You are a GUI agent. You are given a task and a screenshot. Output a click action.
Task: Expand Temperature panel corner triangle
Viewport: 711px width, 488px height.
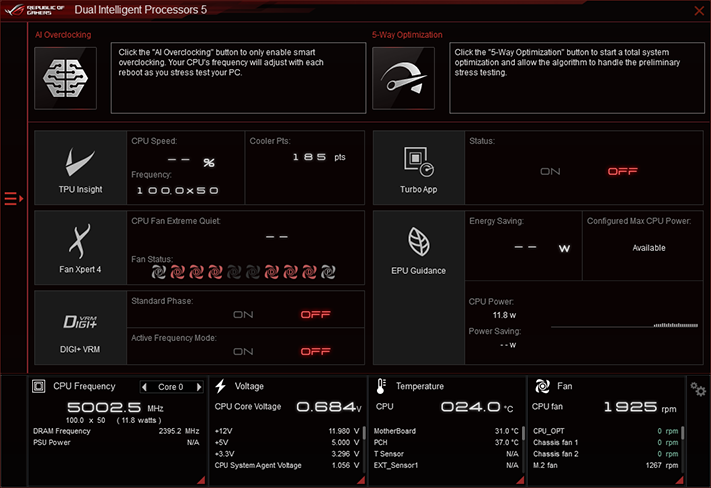pyautogui.click(x=521, y=480)
